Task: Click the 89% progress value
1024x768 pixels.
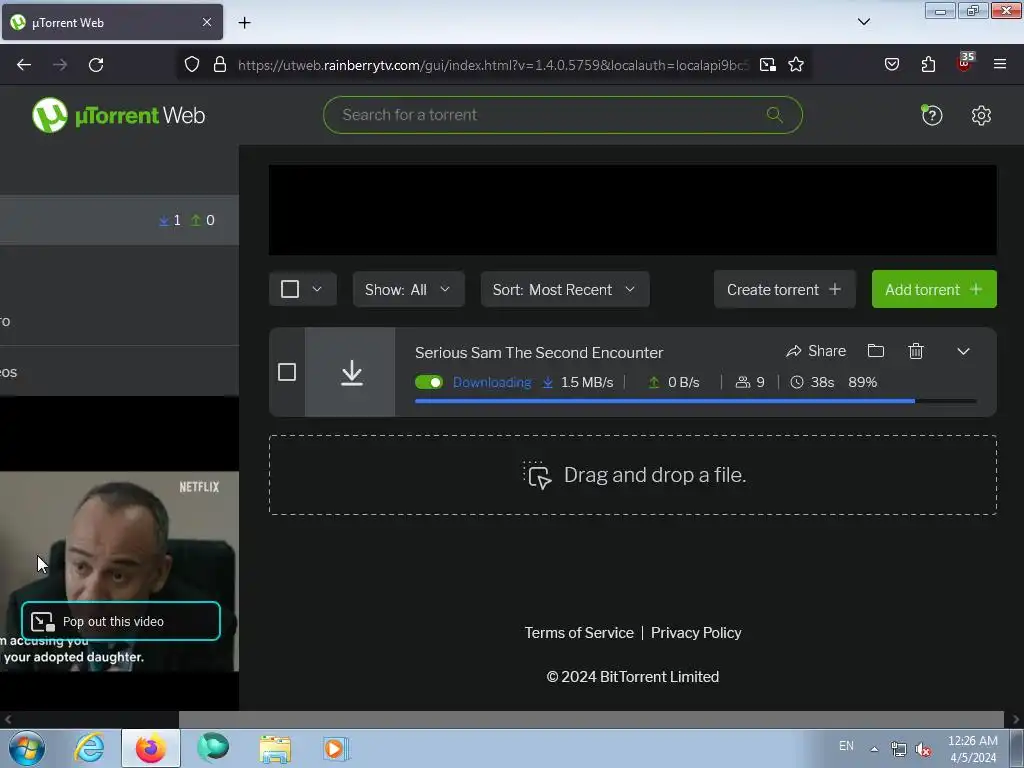Action: pos(862,382)
